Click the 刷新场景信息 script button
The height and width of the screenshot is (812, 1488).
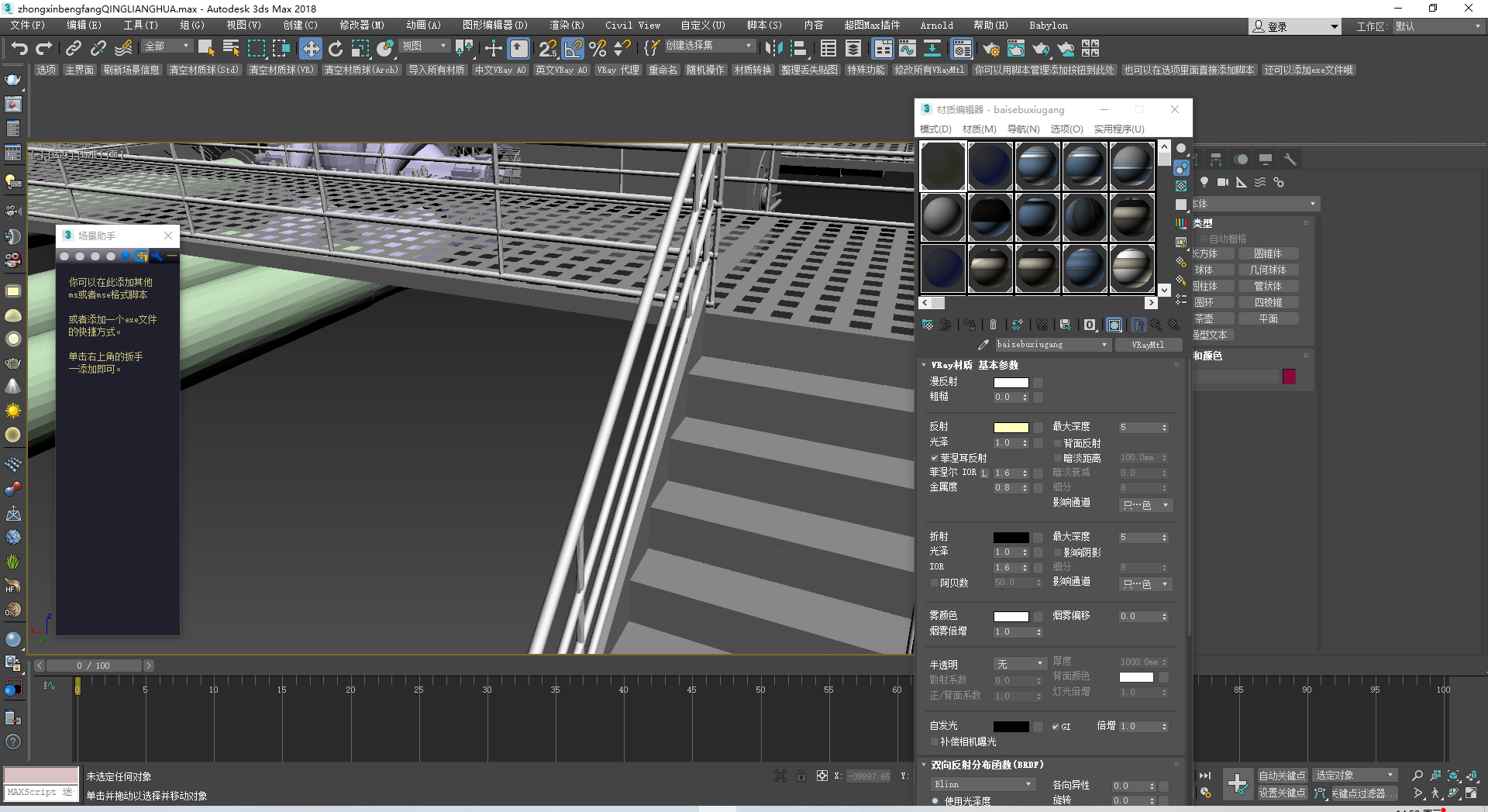(131, 70)
